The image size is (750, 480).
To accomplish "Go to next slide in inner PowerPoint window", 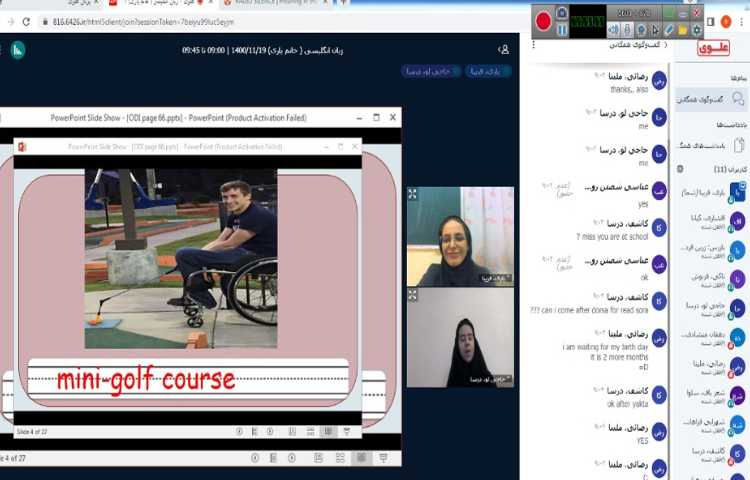I will [270, 432].
